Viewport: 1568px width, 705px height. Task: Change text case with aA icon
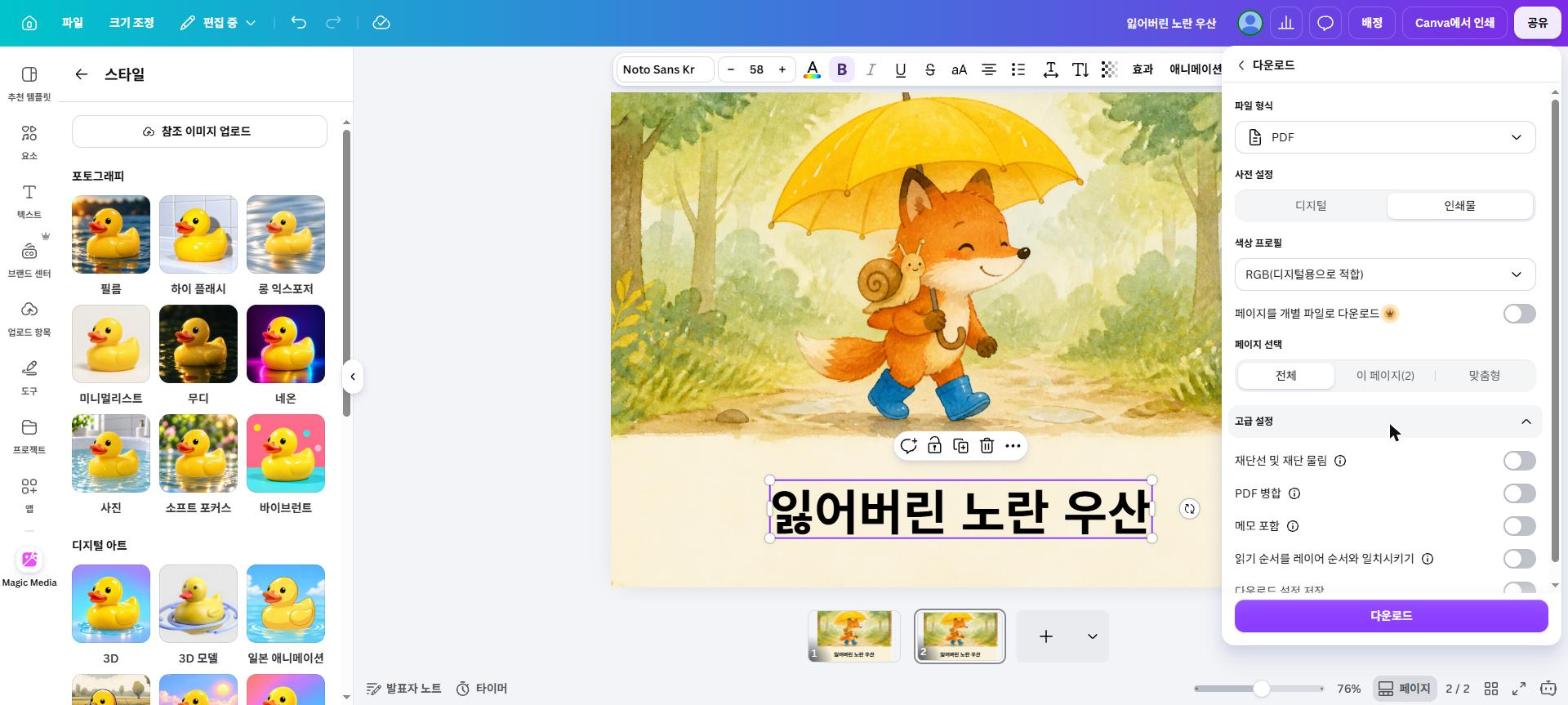tap(959, 69)
